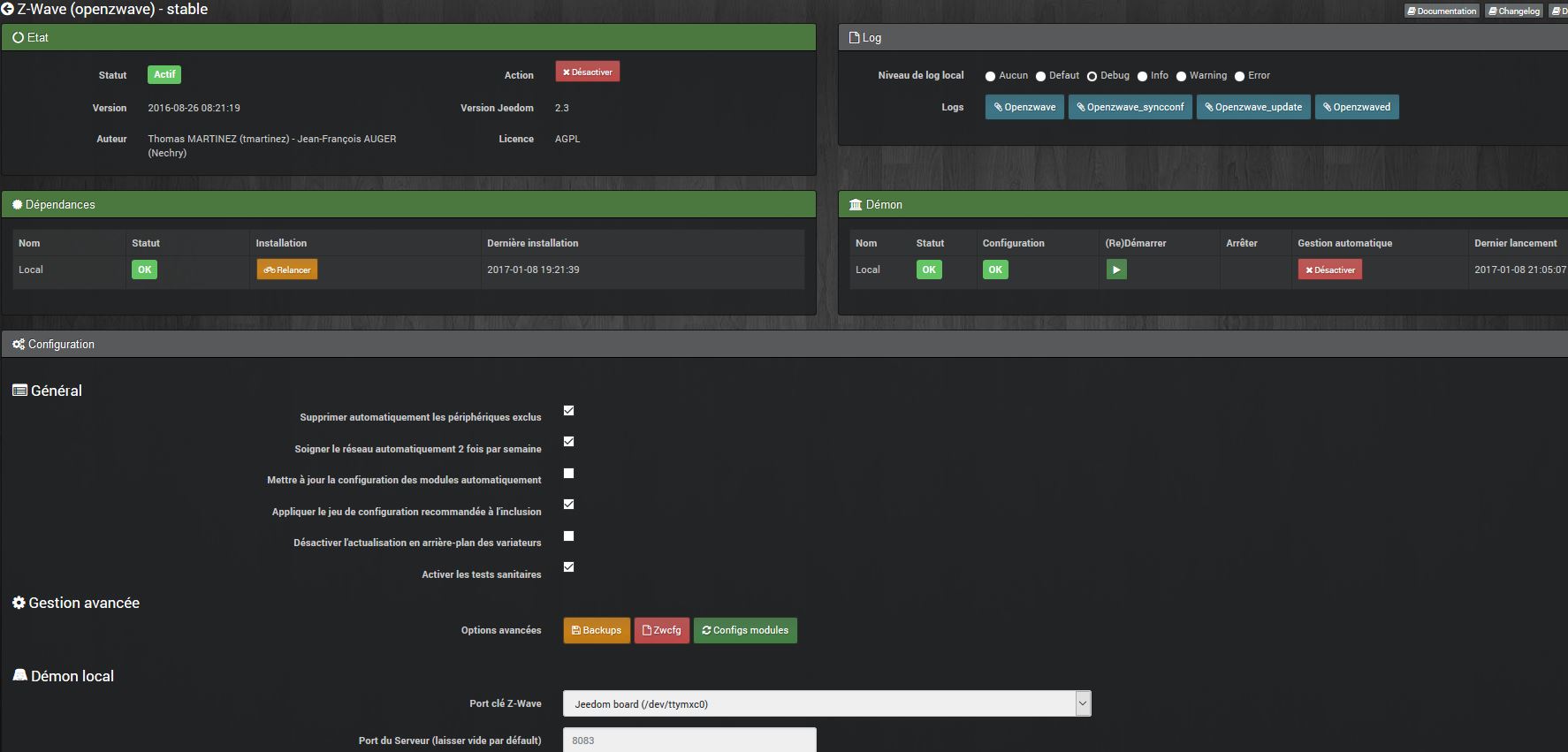Screen dimensions: 1568x752
Task: Click the green Actif status badge
Action: [164, 74]
